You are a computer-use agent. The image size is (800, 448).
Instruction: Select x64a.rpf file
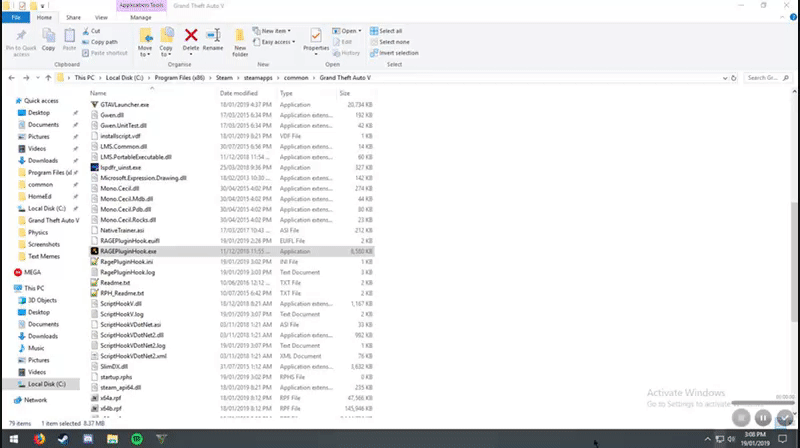coord(111,398)
